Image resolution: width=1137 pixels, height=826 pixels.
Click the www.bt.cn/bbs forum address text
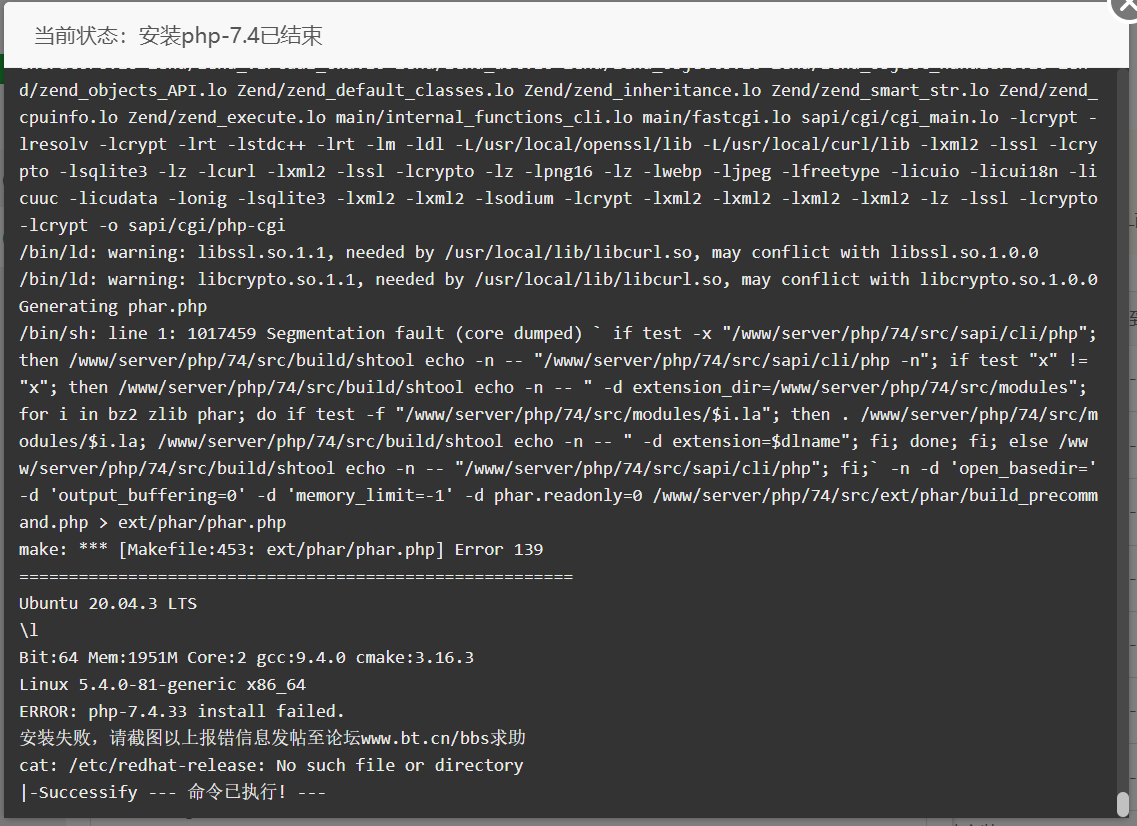(x=443, y=738)
